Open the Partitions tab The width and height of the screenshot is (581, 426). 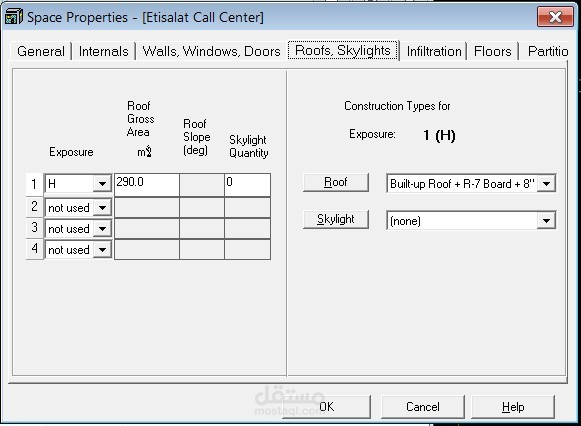pyautogui.click(x=547, y=51)
